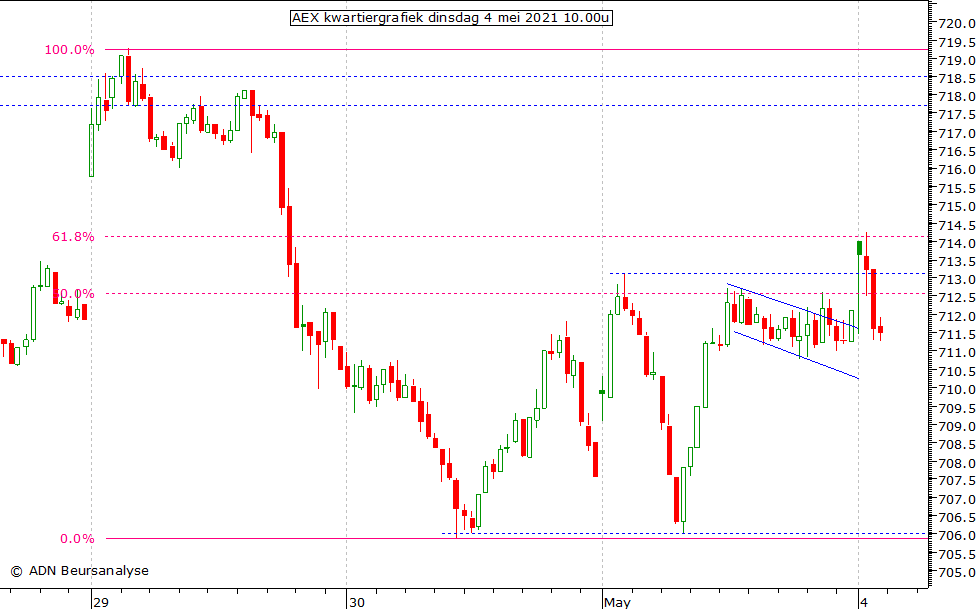
Task: Click the 705.0 price axis value
Action: pyautogui.click(x=956, y=573)
